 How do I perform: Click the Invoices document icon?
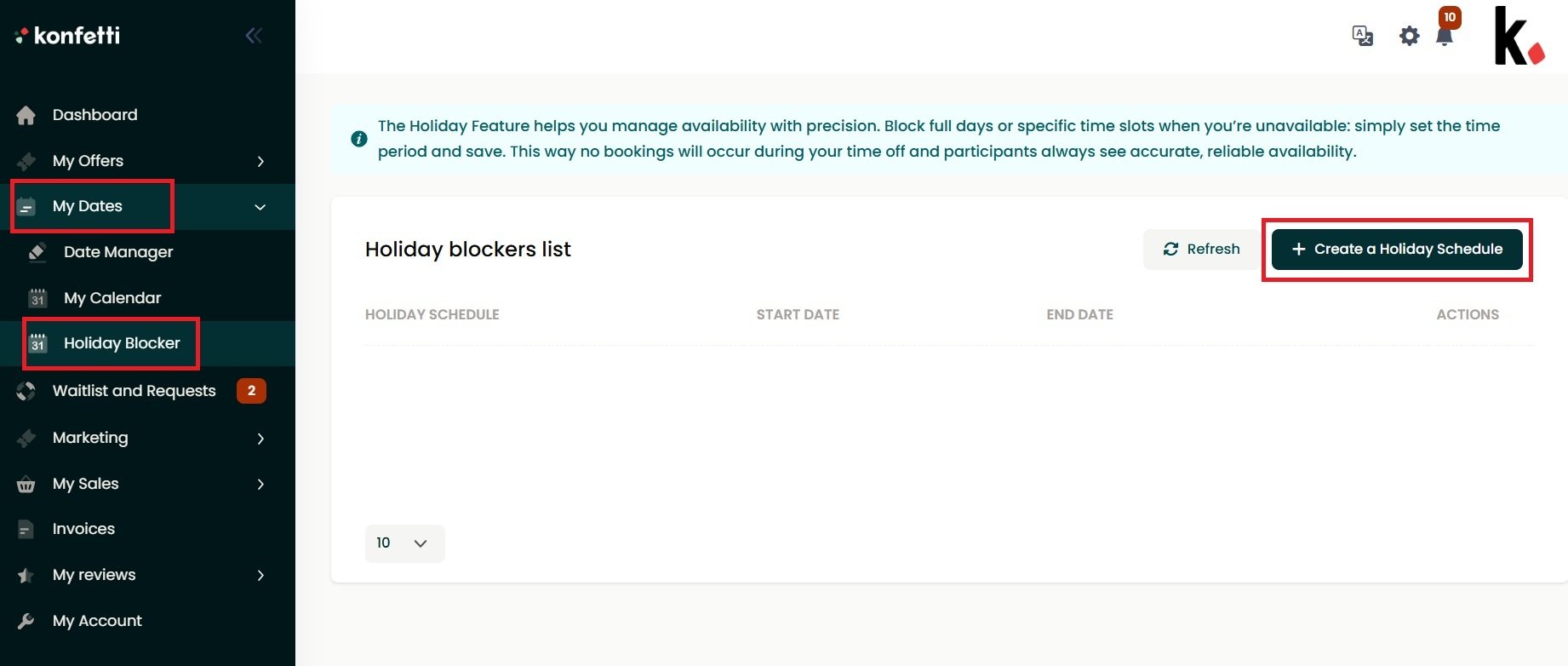tap(26, 530)
